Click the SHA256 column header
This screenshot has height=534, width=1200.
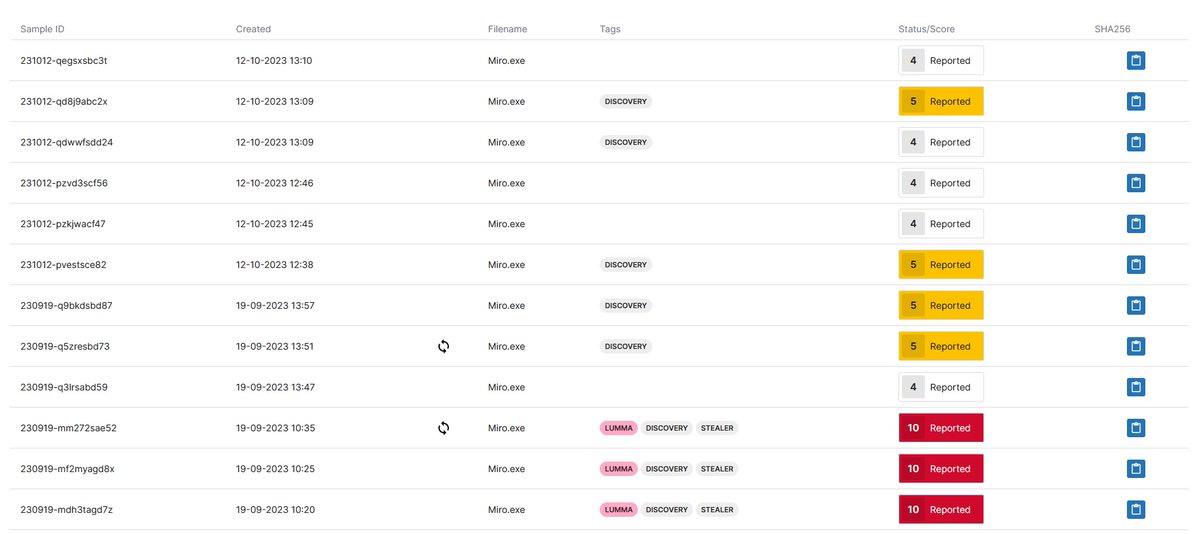(1113, 29)
